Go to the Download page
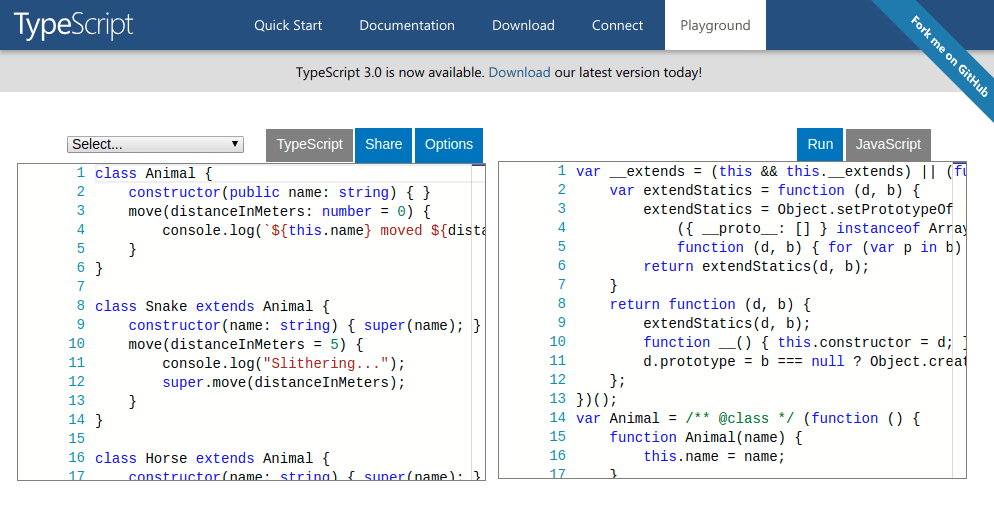The height and width of the screenshot is (524, 994). pyautogui.click(x=523, y=25)
